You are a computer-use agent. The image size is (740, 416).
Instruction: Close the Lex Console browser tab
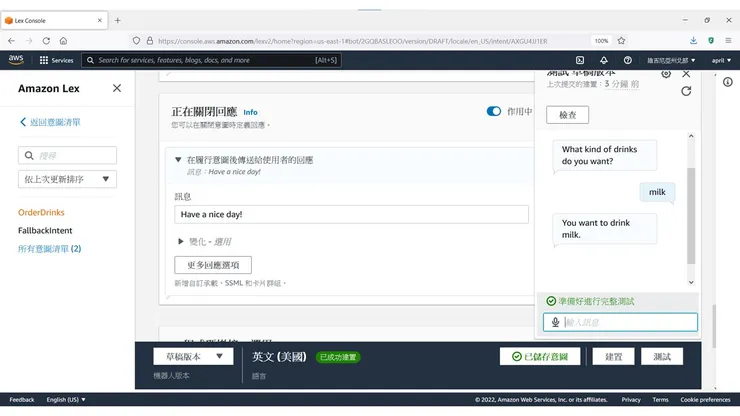(100, 20)
